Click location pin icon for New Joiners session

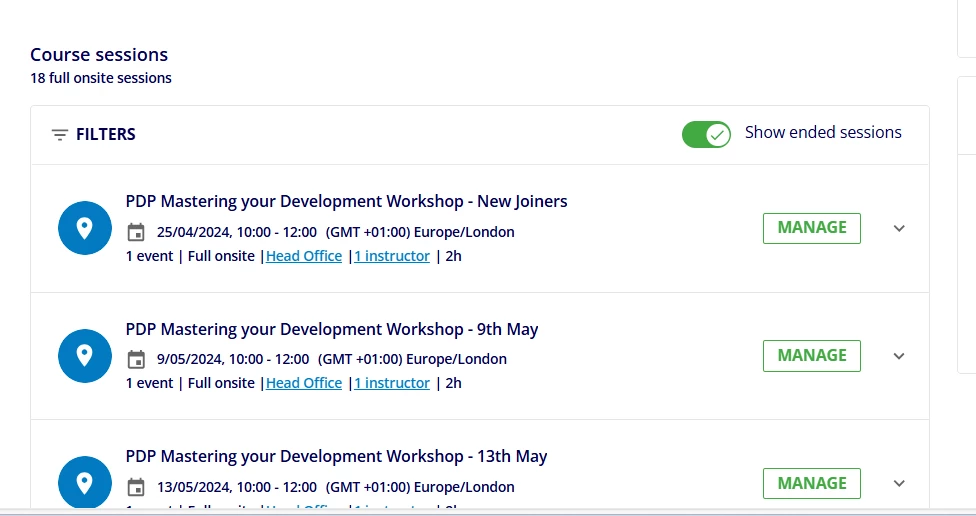click(x=85, y=228)
